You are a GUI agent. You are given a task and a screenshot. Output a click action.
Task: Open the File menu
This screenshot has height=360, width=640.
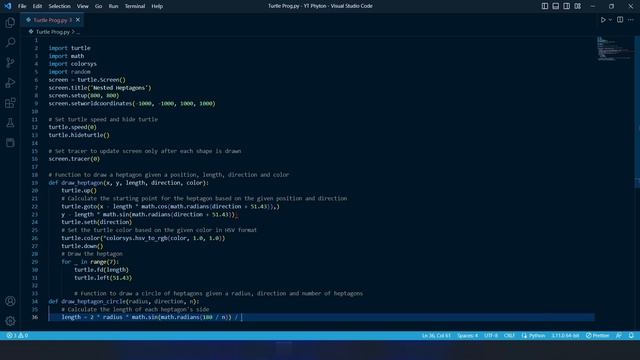pos(22,6)
